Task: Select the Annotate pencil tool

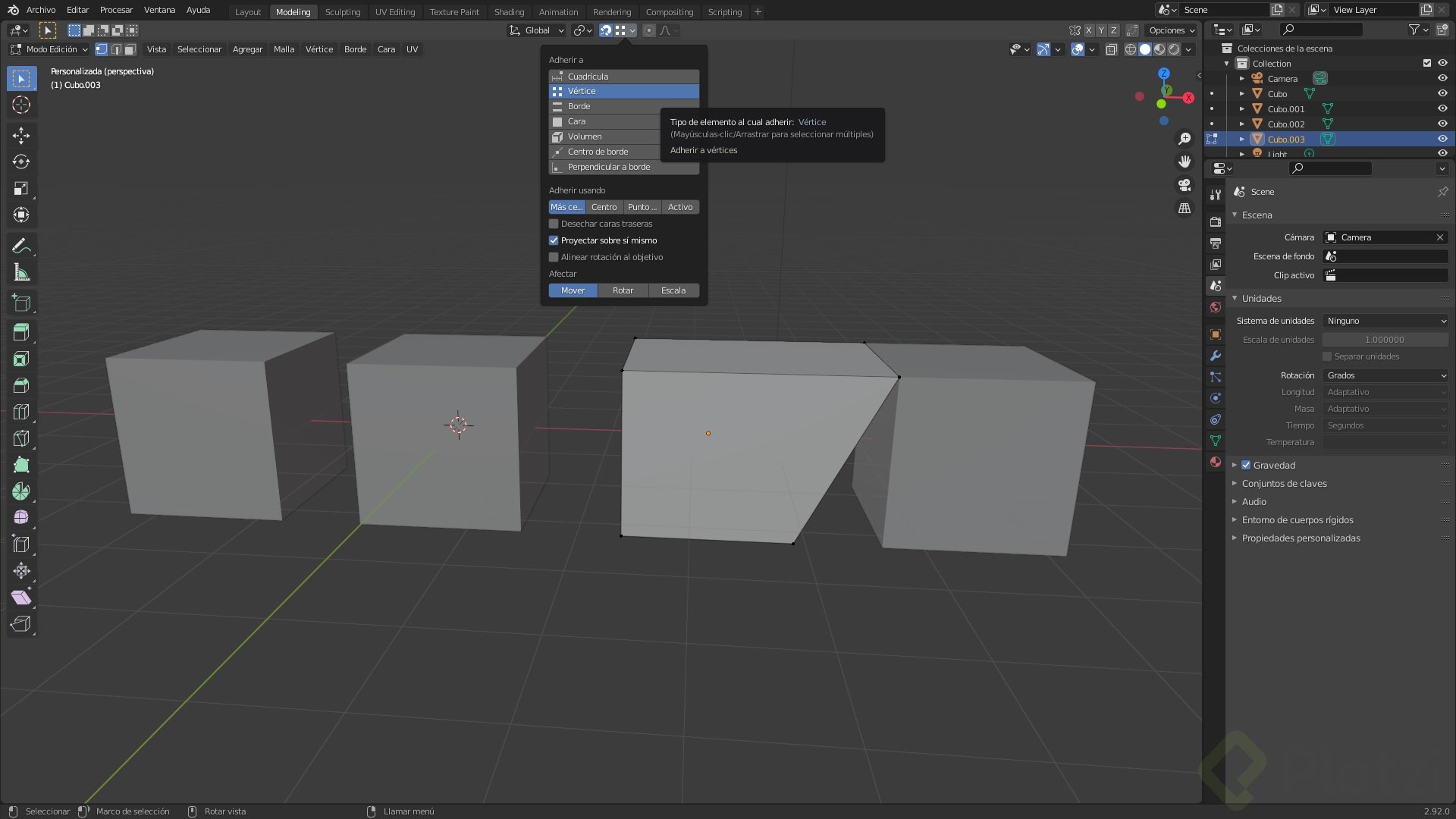Action: (21, 246)
